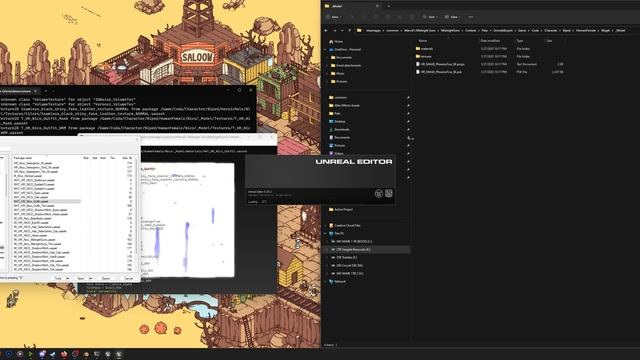Open recent locations dropdown in File Explorer
Screen dimensions: 640x360
point(342,30)
